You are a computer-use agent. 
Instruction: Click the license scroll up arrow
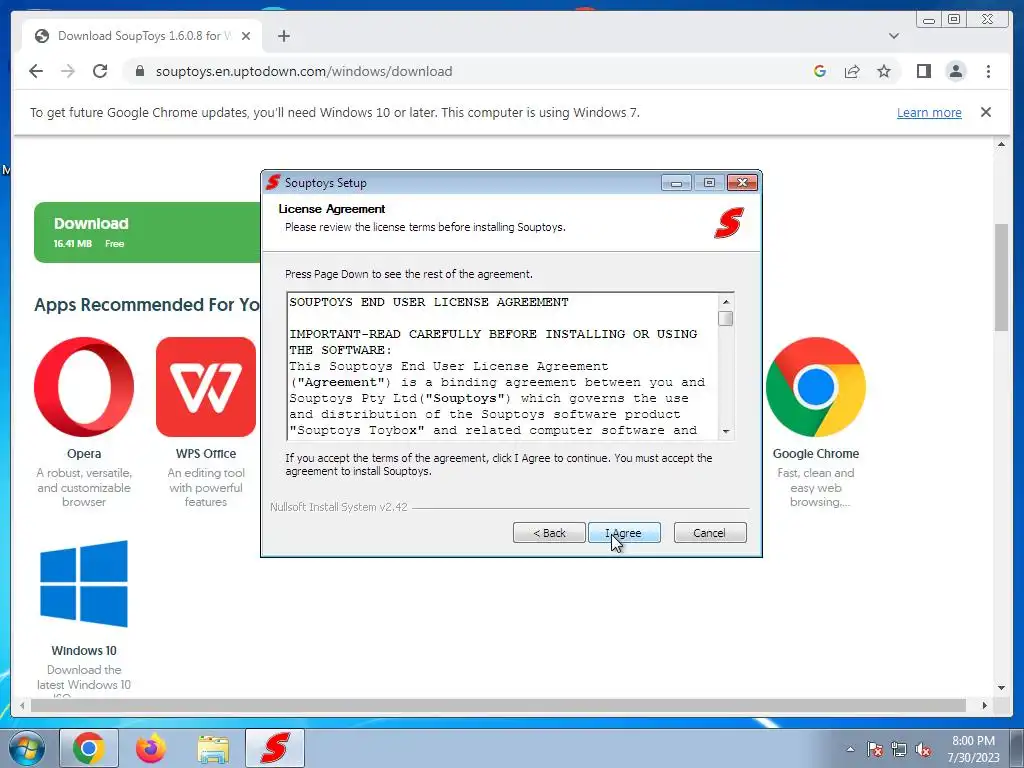pyautogui.click(x=726, y=301)
